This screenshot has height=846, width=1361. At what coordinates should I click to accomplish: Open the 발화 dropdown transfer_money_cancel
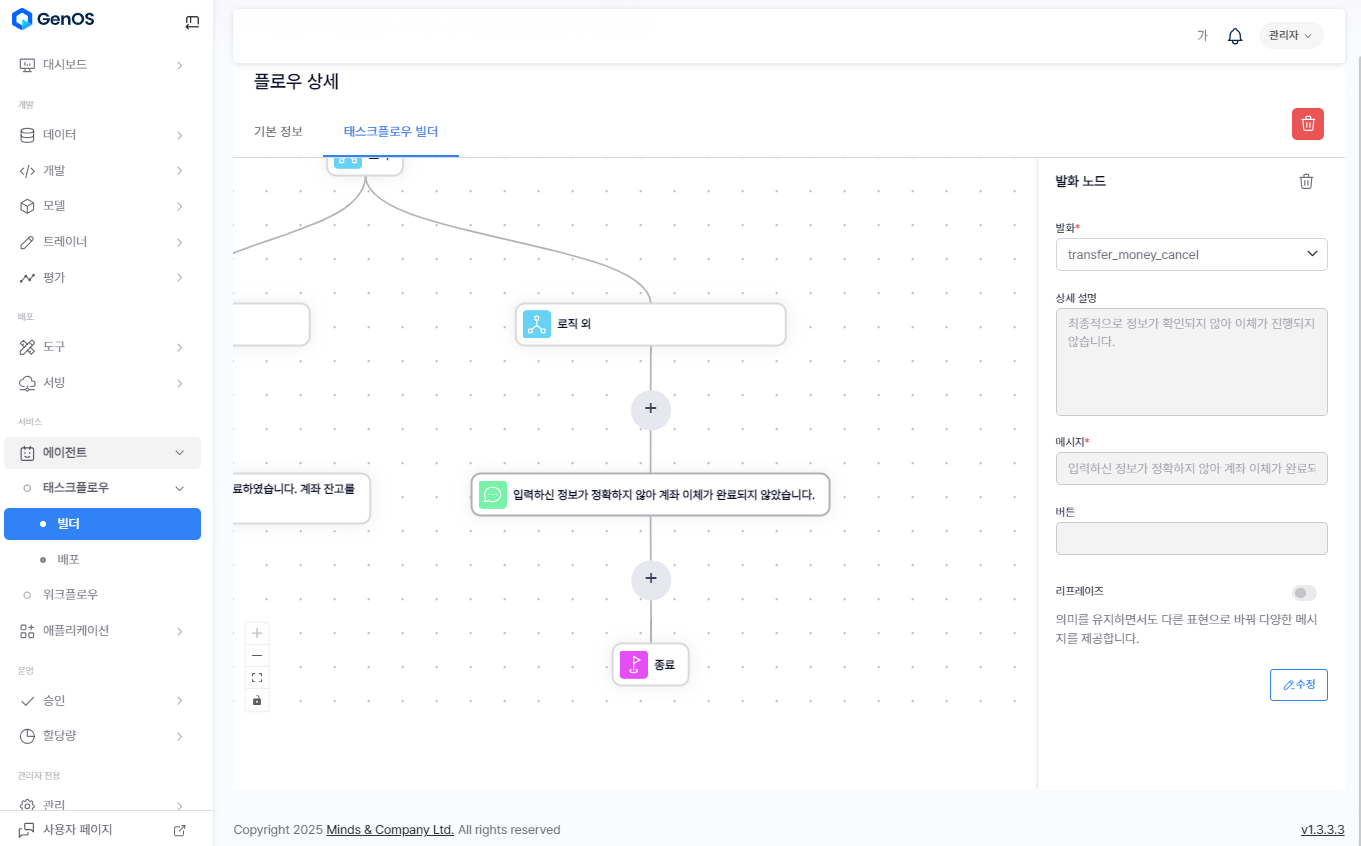pos(1191,255)
